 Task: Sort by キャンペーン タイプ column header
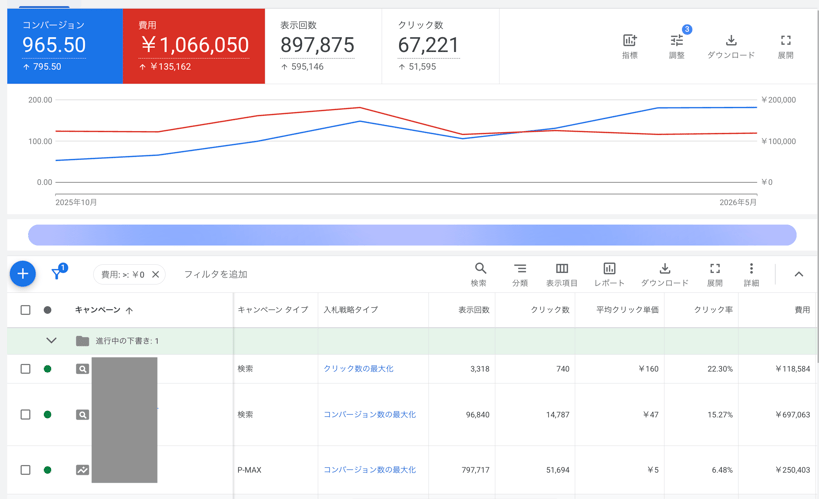[x=273, y=310]
